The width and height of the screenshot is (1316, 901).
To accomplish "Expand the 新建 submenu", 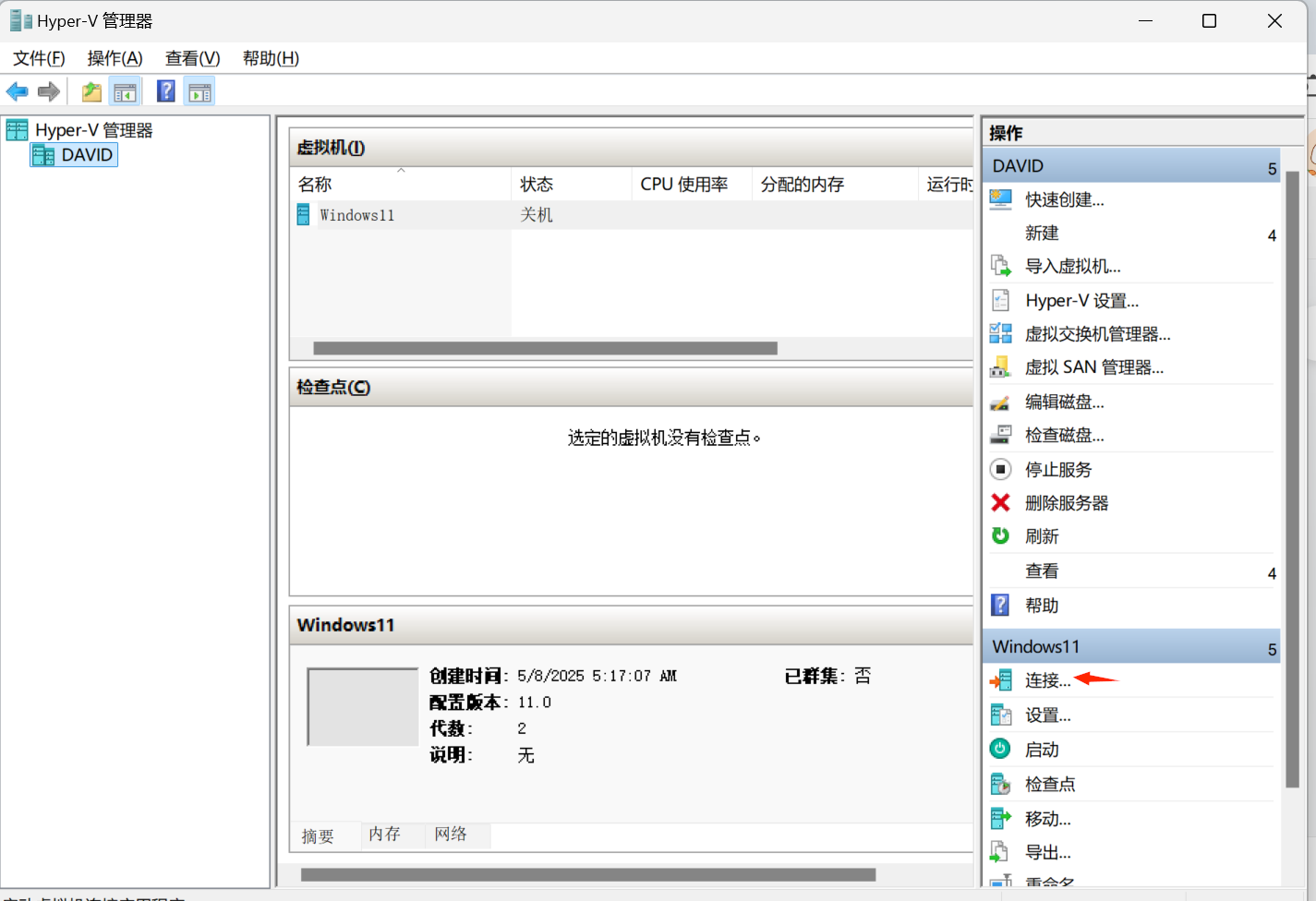I will coord(1132,234).
